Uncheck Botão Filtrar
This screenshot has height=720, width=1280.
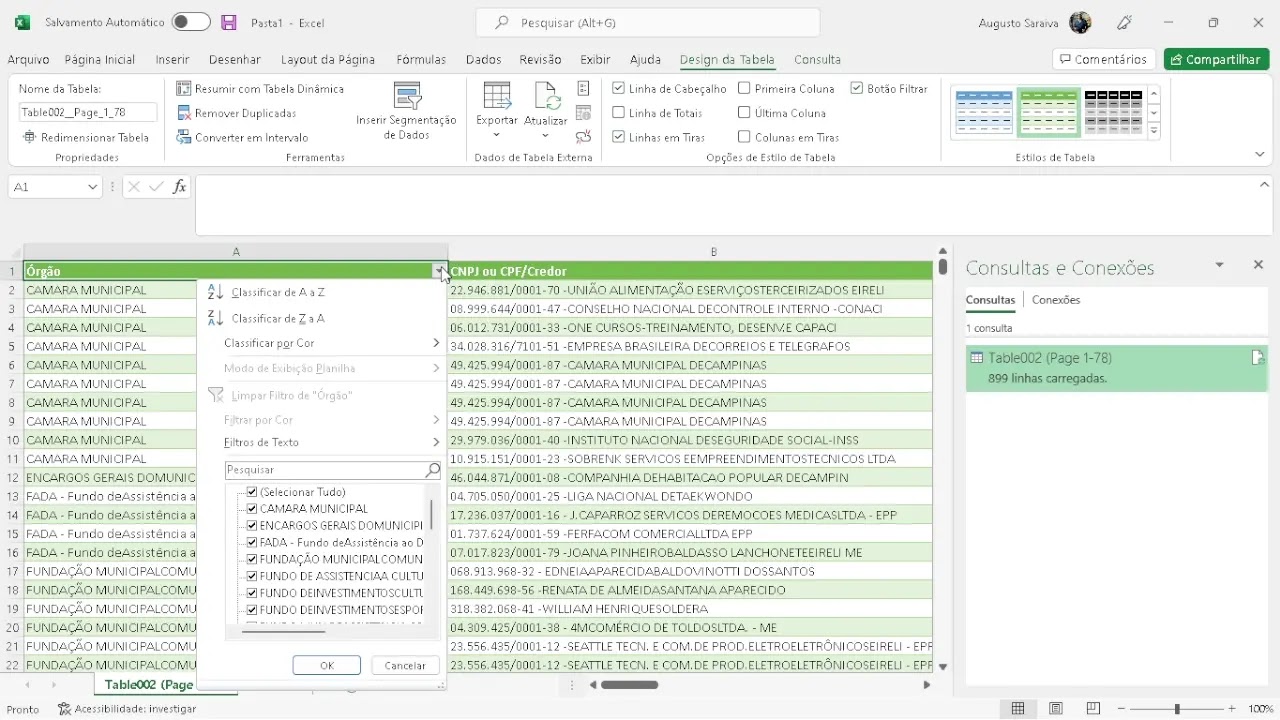tap(857, 89)
